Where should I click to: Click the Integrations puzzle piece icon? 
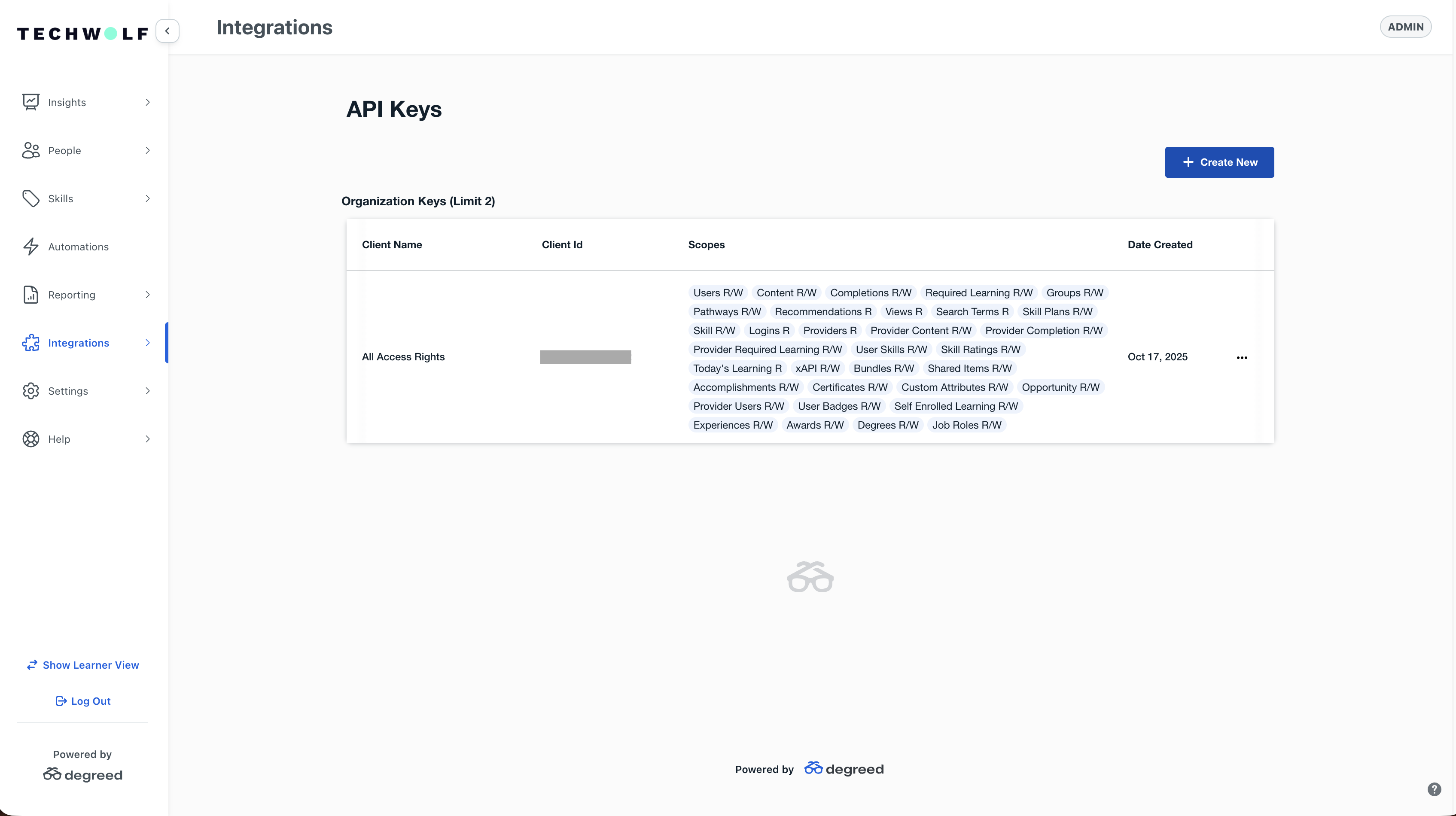coord(30,342)
